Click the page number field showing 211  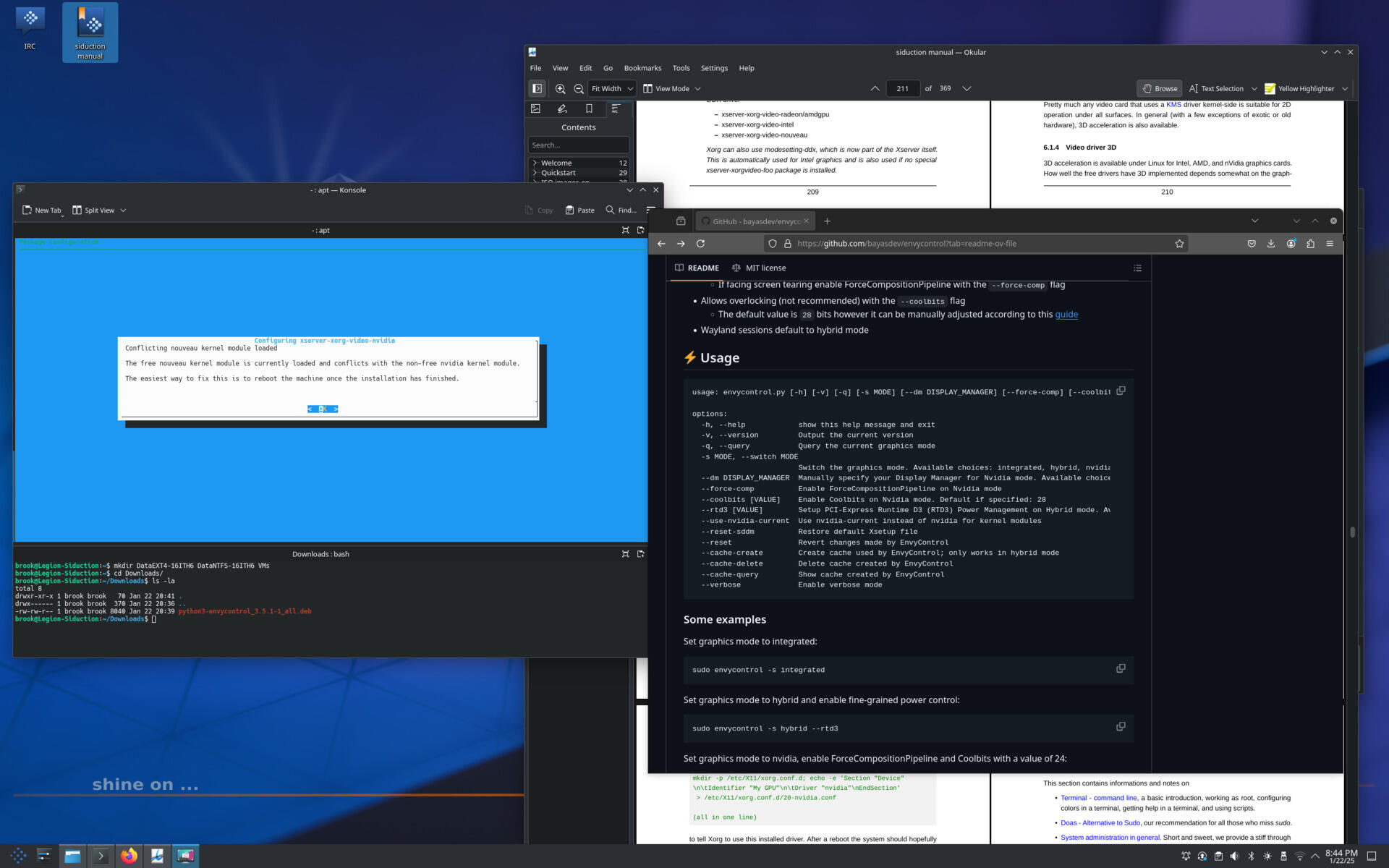click(x=903, y=88)
